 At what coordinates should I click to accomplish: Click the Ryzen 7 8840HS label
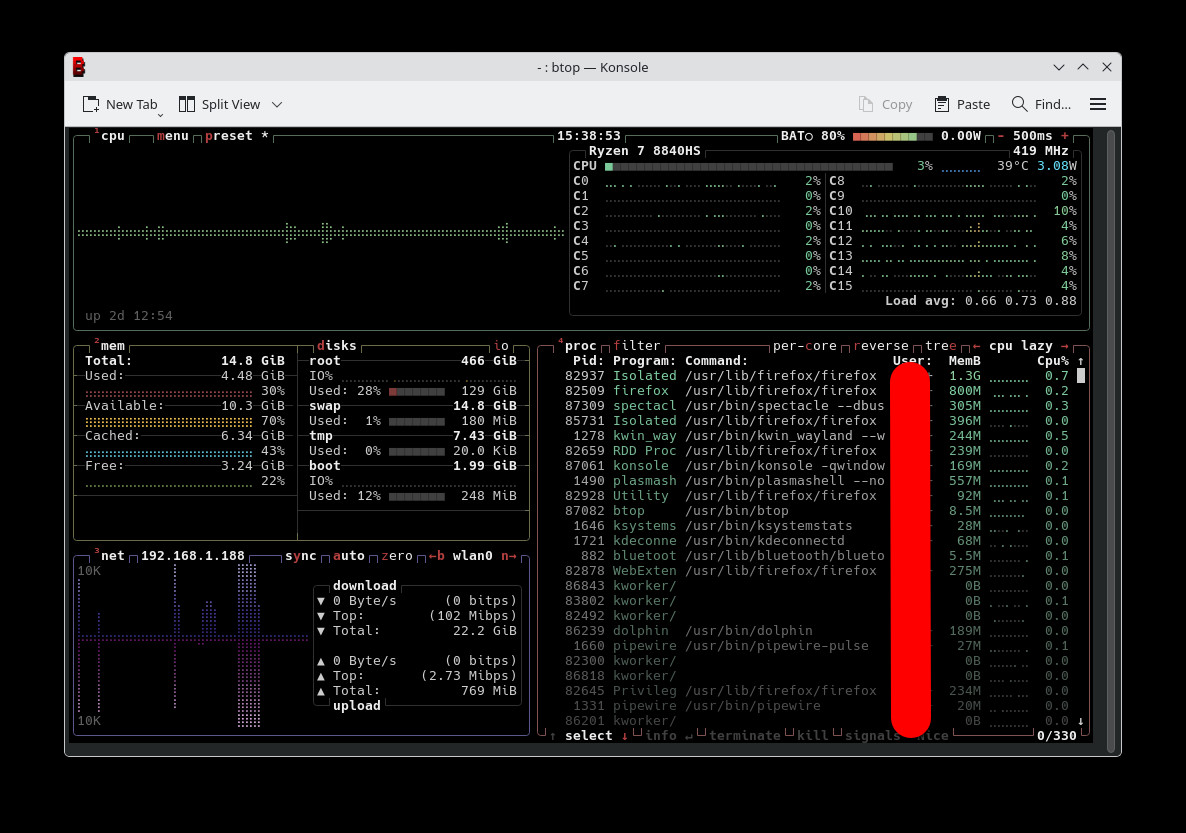[644, 151]
